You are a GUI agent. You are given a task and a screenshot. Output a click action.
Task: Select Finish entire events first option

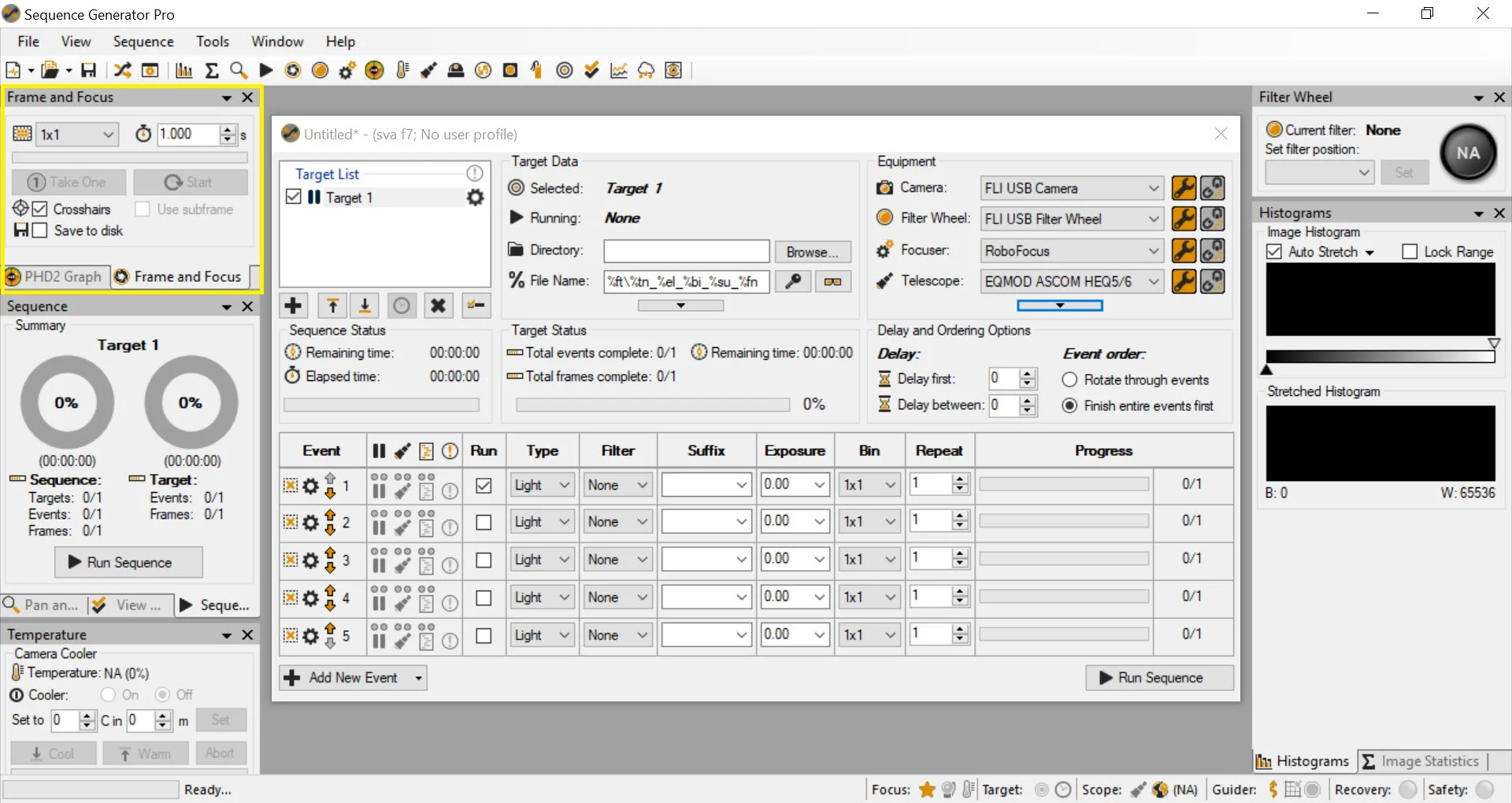[x=1069, y=406]
